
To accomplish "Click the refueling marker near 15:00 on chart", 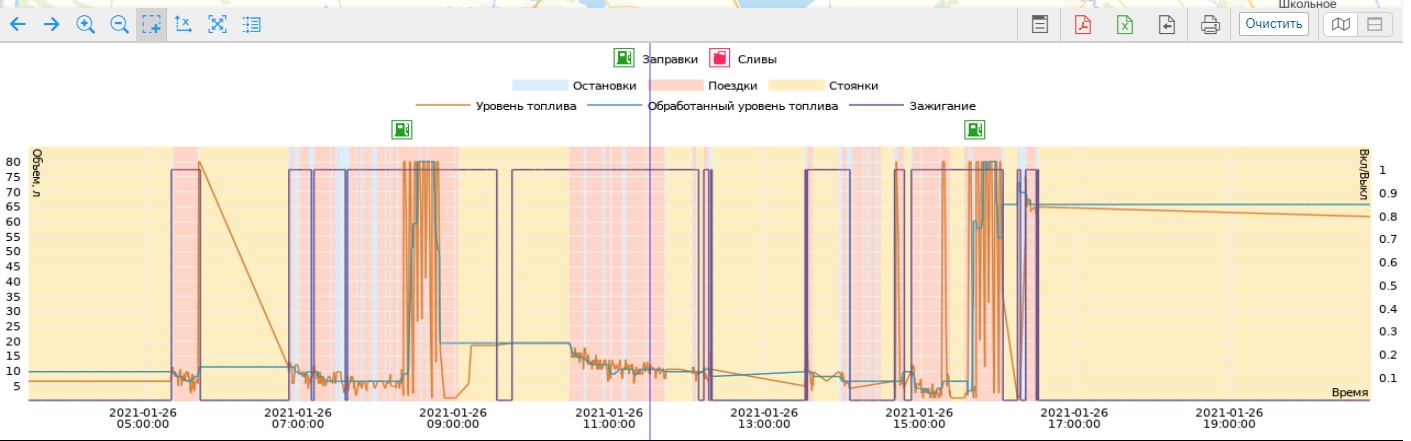I will pyautogui.click(x=975, y=129).
